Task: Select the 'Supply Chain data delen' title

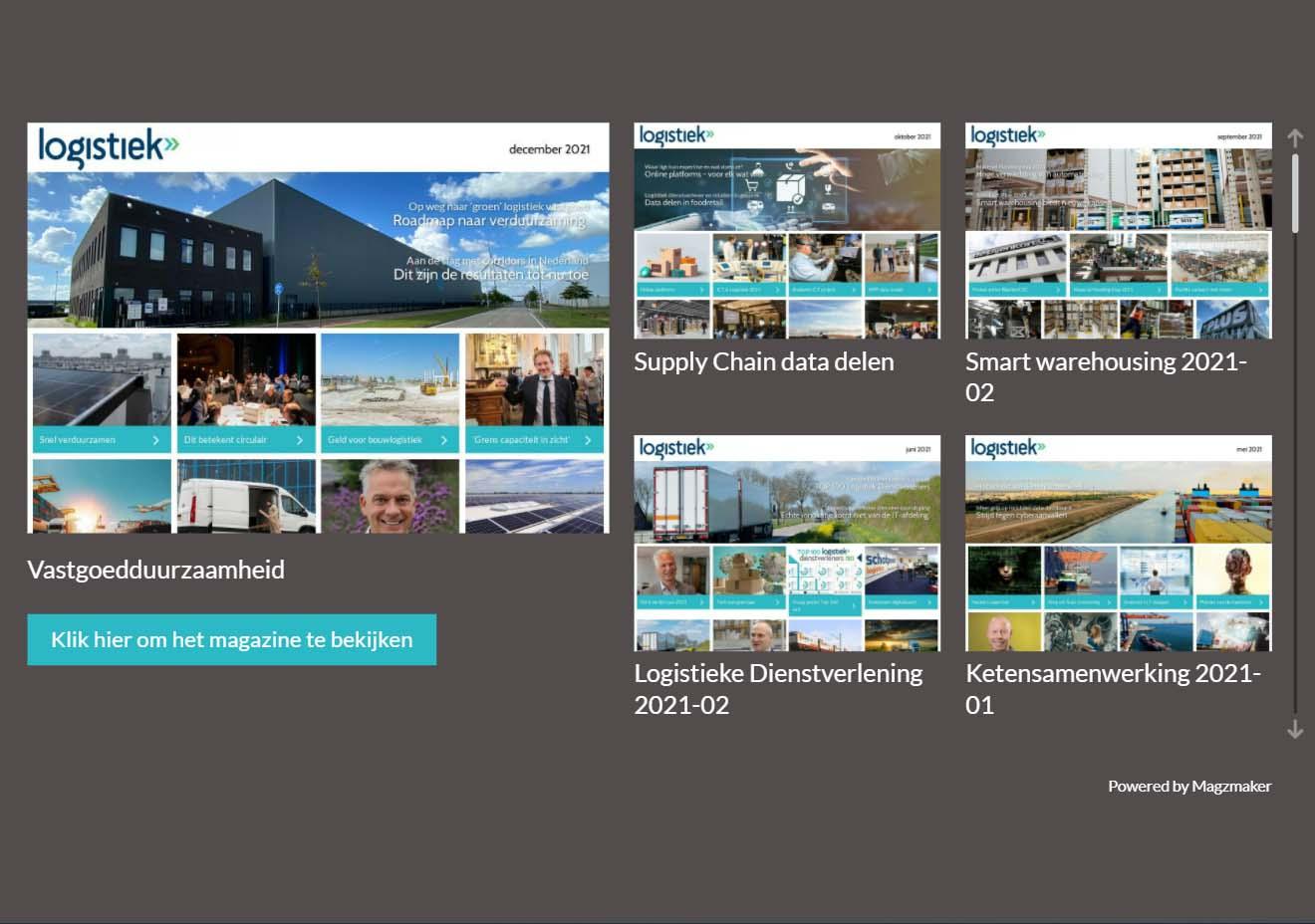Action: click(763, 362)
